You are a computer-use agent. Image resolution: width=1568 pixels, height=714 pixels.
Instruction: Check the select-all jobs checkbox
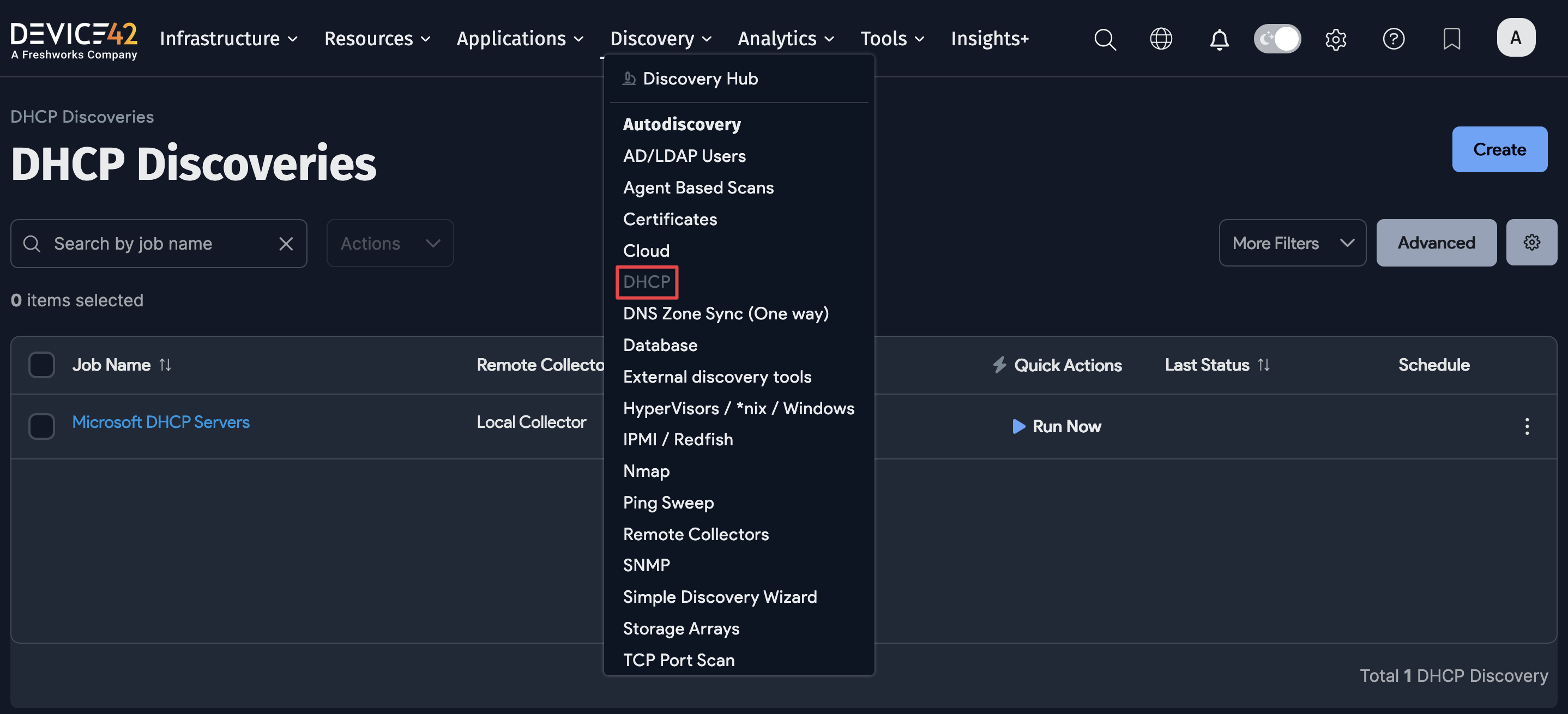(x=41, y=365)
